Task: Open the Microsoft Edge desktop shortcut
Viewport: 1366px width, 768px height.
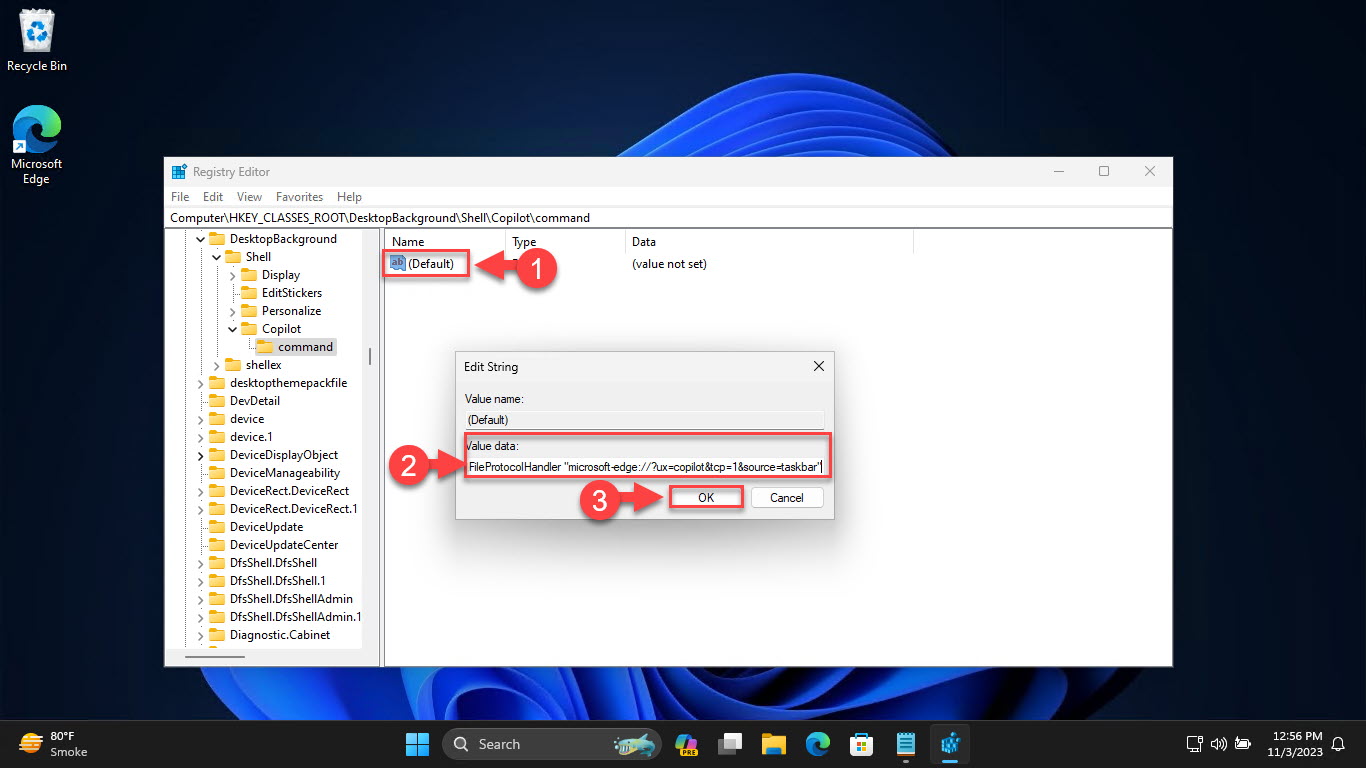Action: 36,146
